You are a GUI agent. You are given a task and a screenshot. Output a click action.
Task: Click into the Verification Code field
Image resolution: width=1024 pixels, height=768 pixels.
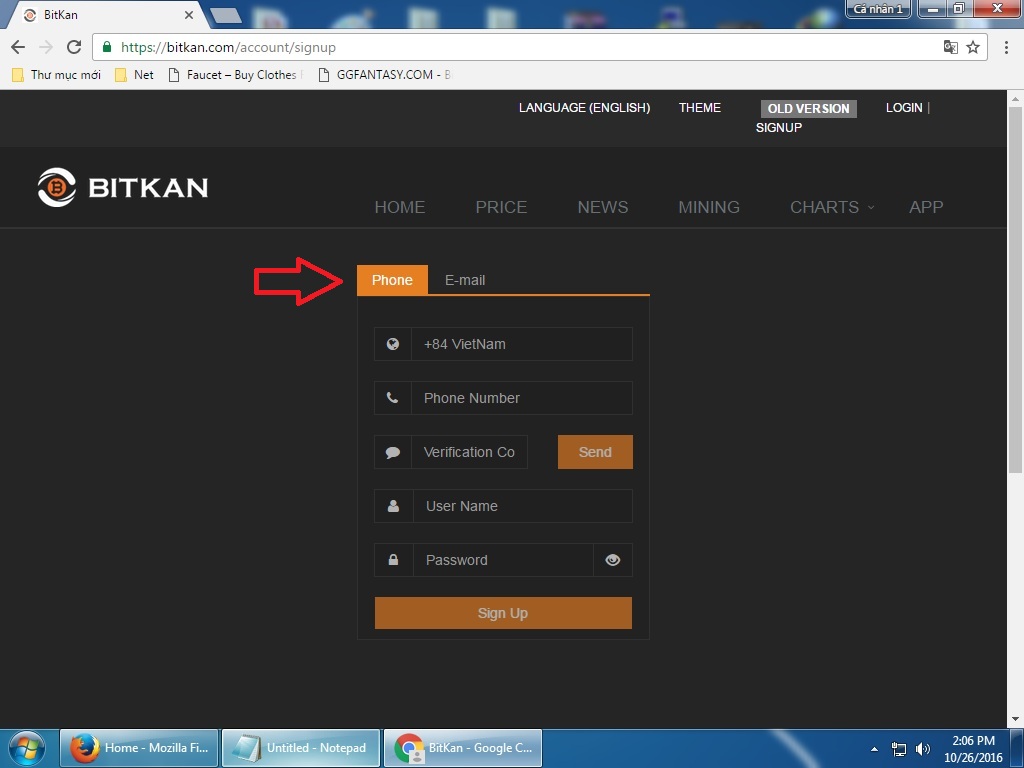[x=469, y=452]
